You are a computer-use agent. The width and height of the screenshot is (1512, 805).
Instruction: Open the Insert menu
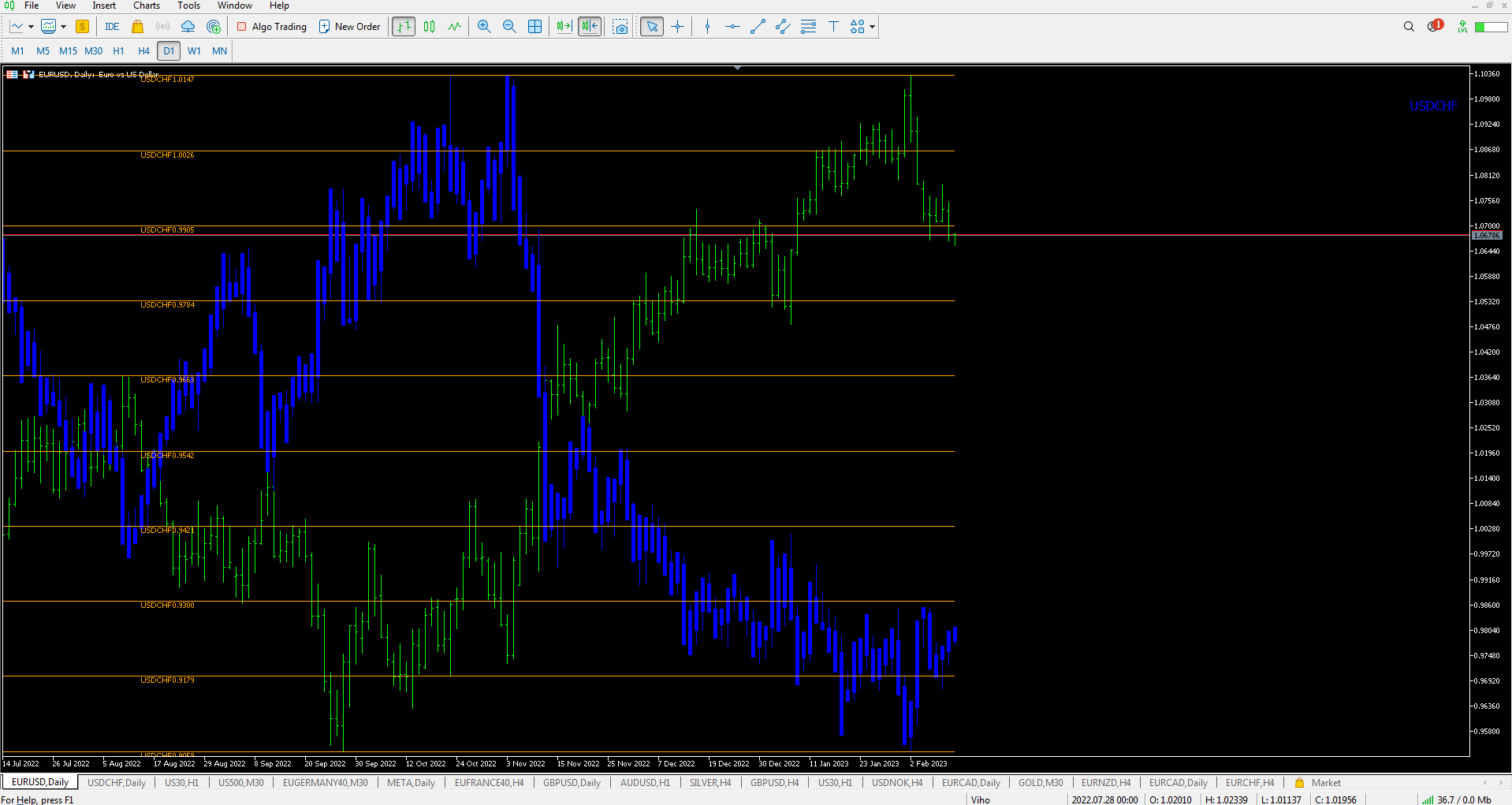104,6
